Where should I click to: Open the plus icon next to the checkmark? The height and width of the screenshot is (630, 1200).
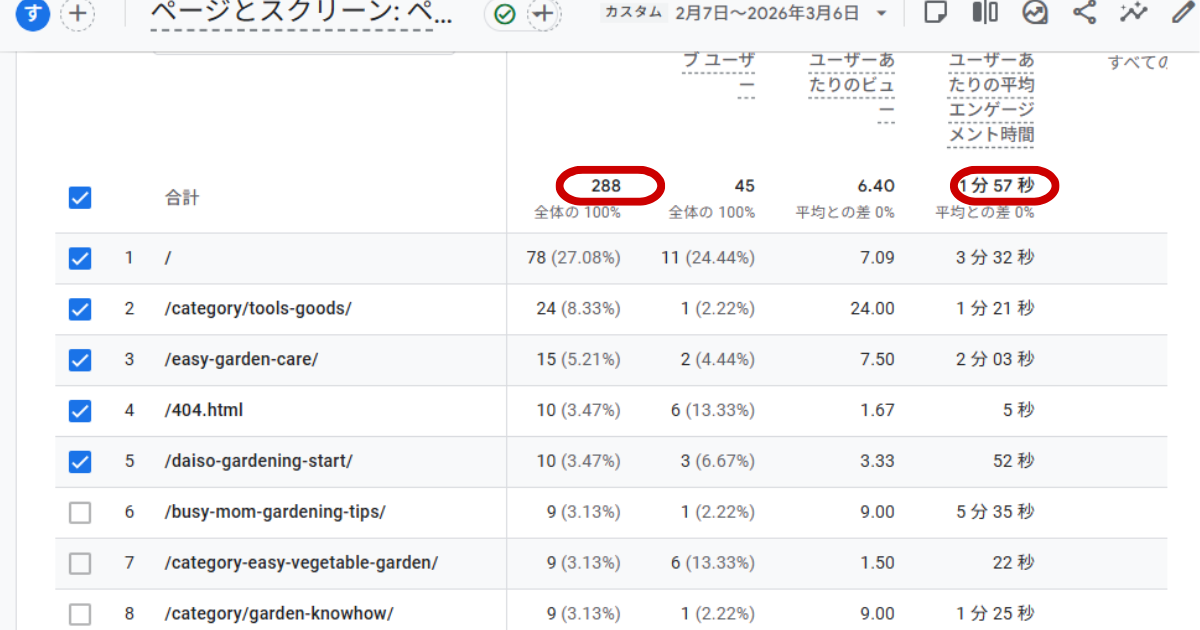coord(539,15)
